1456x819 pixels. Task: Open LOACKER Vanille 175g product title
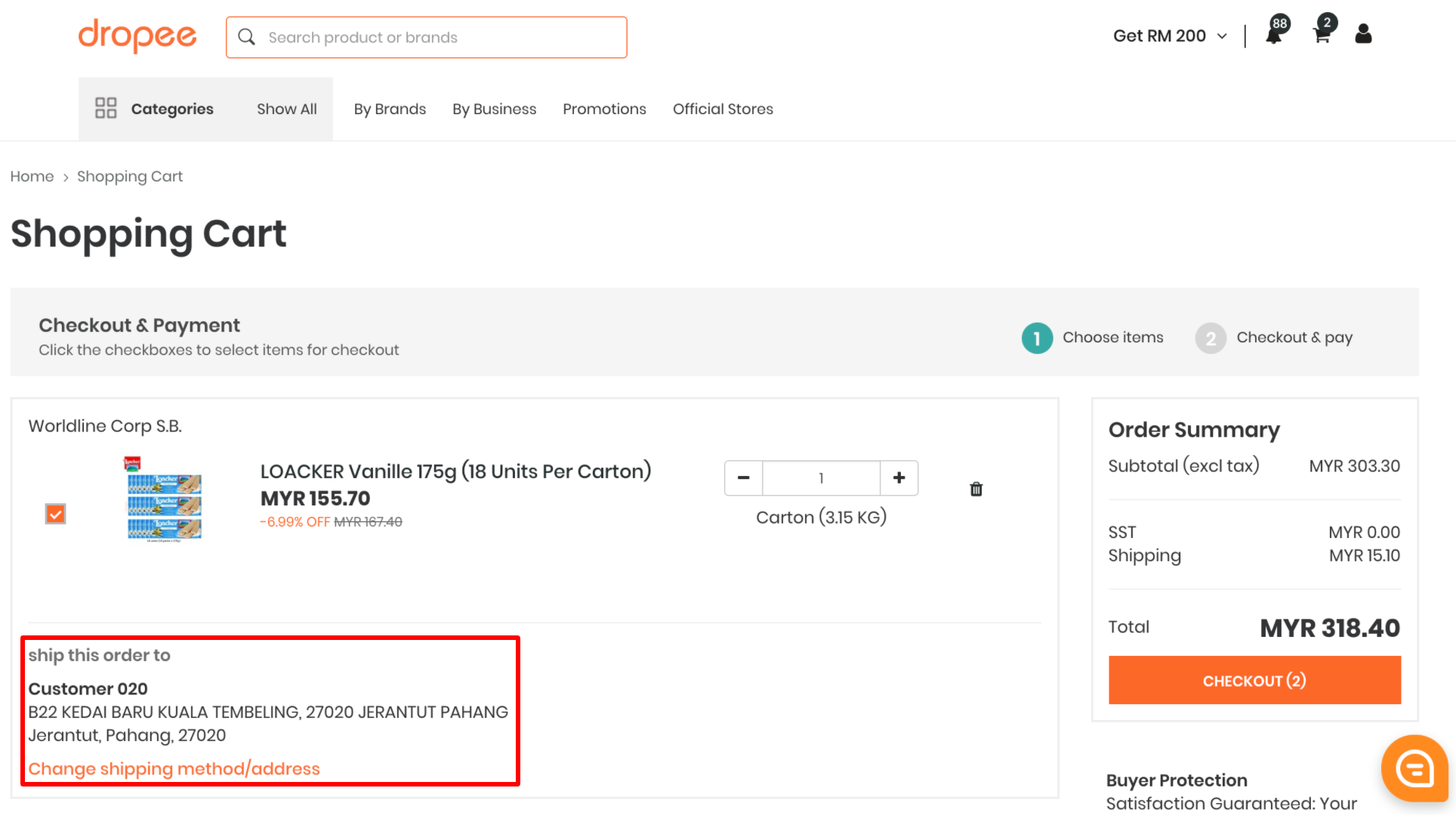[455, 471]
